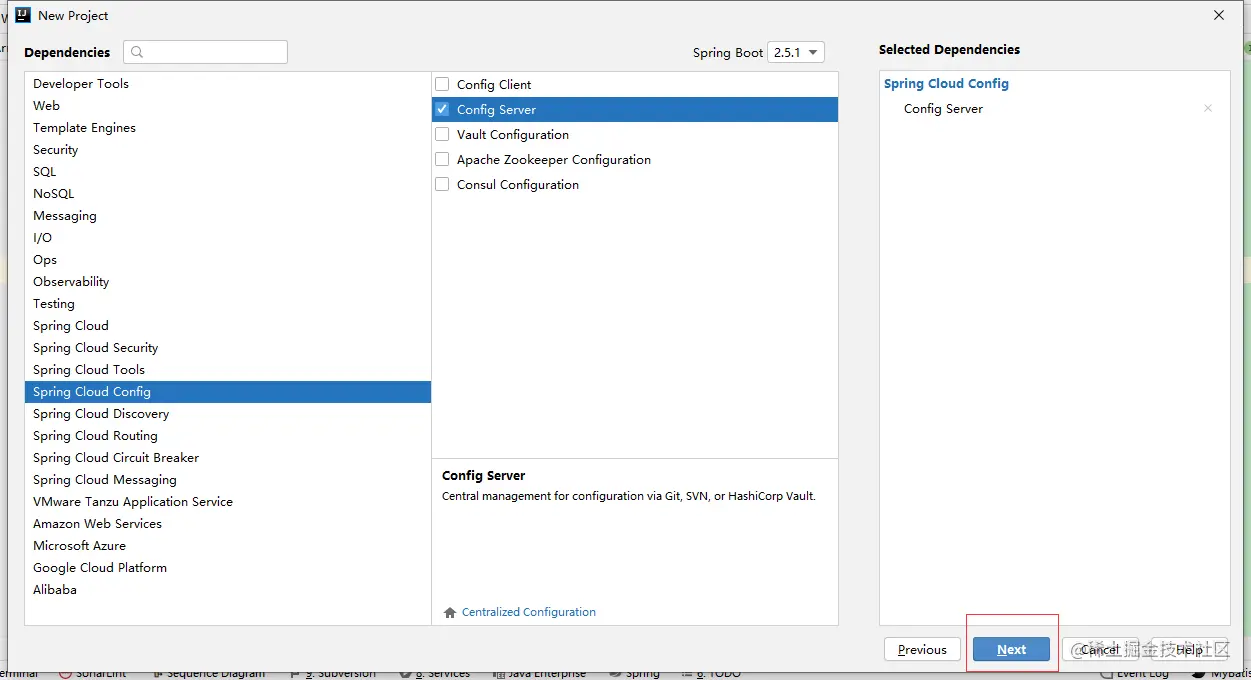Select the I/O category
Screen dimensions: 1251x680
pyautogui.click(x=228, y=238)
